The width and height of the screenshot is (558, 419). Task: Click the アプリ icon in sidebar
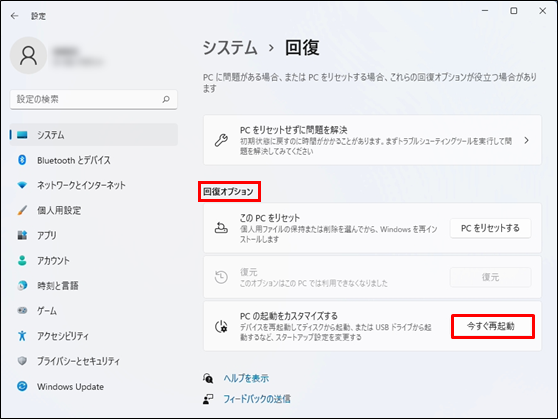pos(22,235)
